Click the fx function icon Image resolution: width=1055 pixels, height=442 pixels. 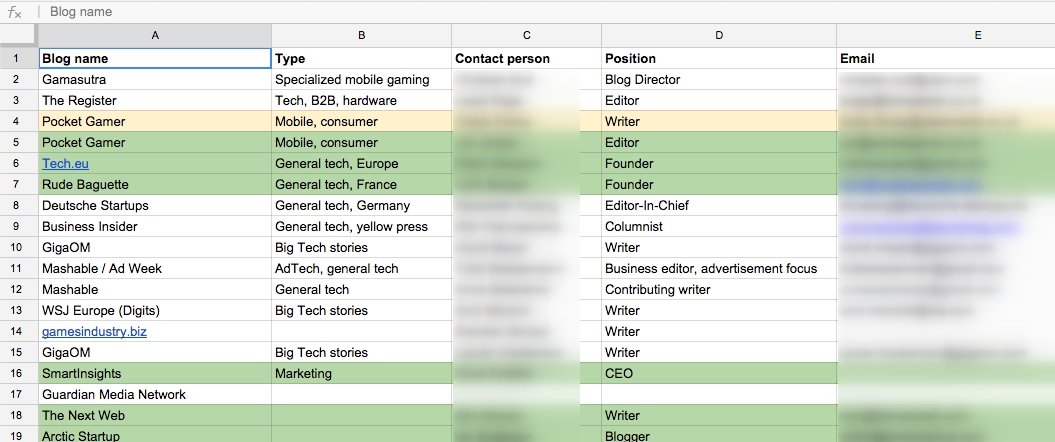tap(14, 12)
